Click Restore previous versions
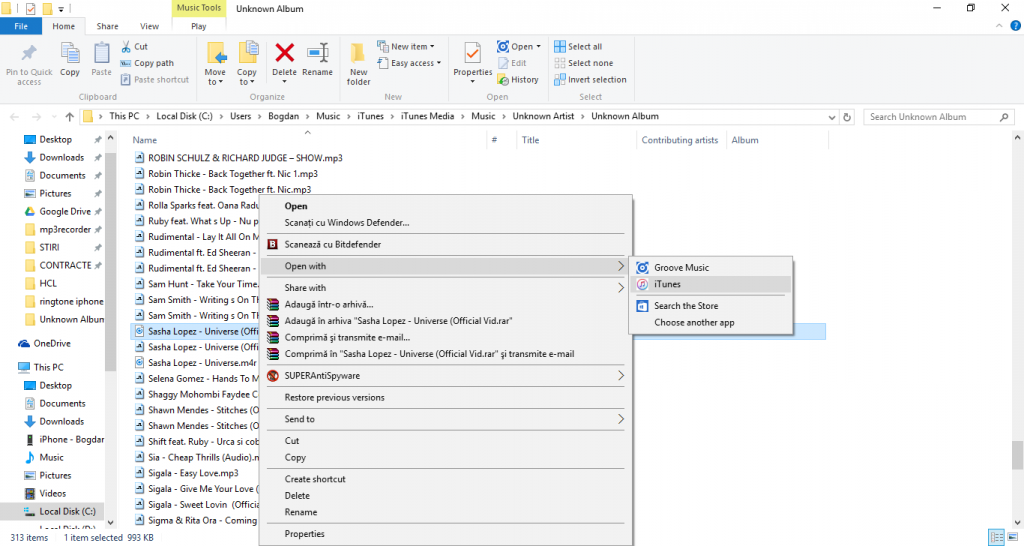 (x=445, y=397)
